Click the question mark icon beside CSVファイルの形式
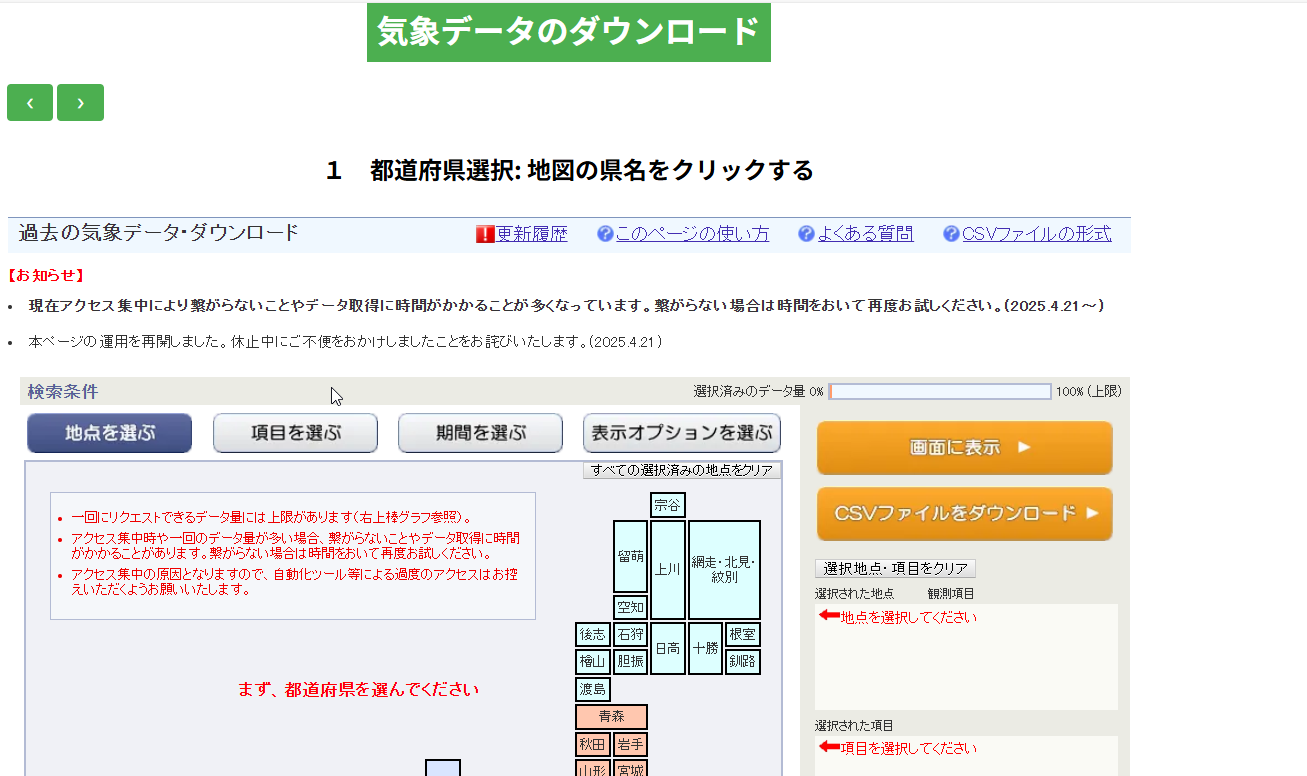The width and height of the screenshot is (1307, 776). 948,233
